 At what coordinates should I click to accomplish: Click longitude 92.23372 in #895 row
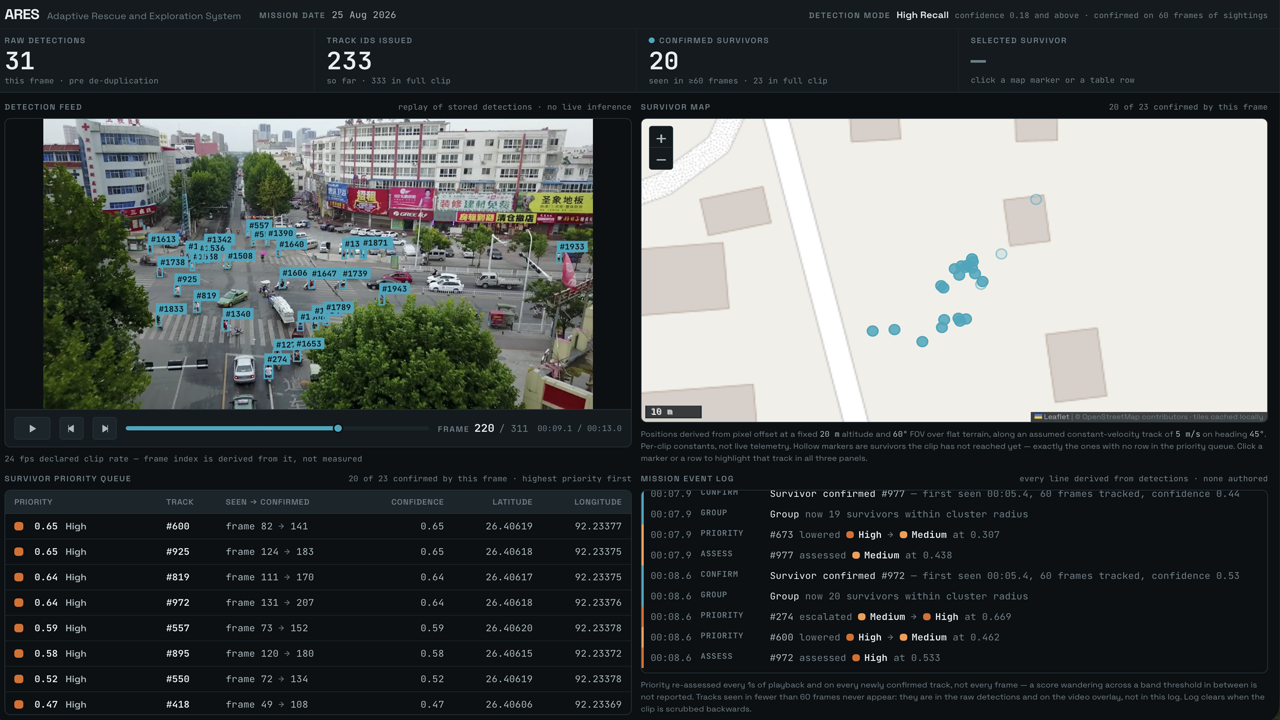coord(598,653)
